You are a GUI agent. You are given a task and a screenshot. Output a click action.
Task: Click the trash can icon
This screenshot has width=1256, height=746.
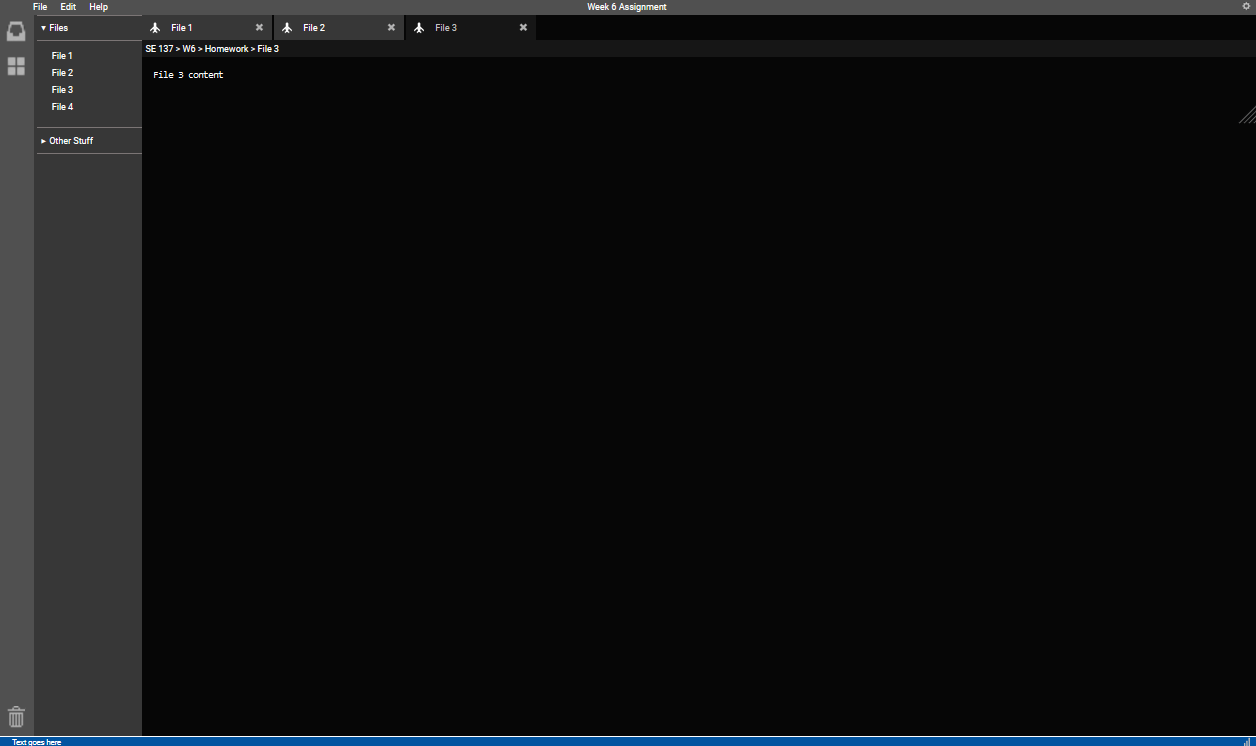pyautogui.click(x=16, y=716)
